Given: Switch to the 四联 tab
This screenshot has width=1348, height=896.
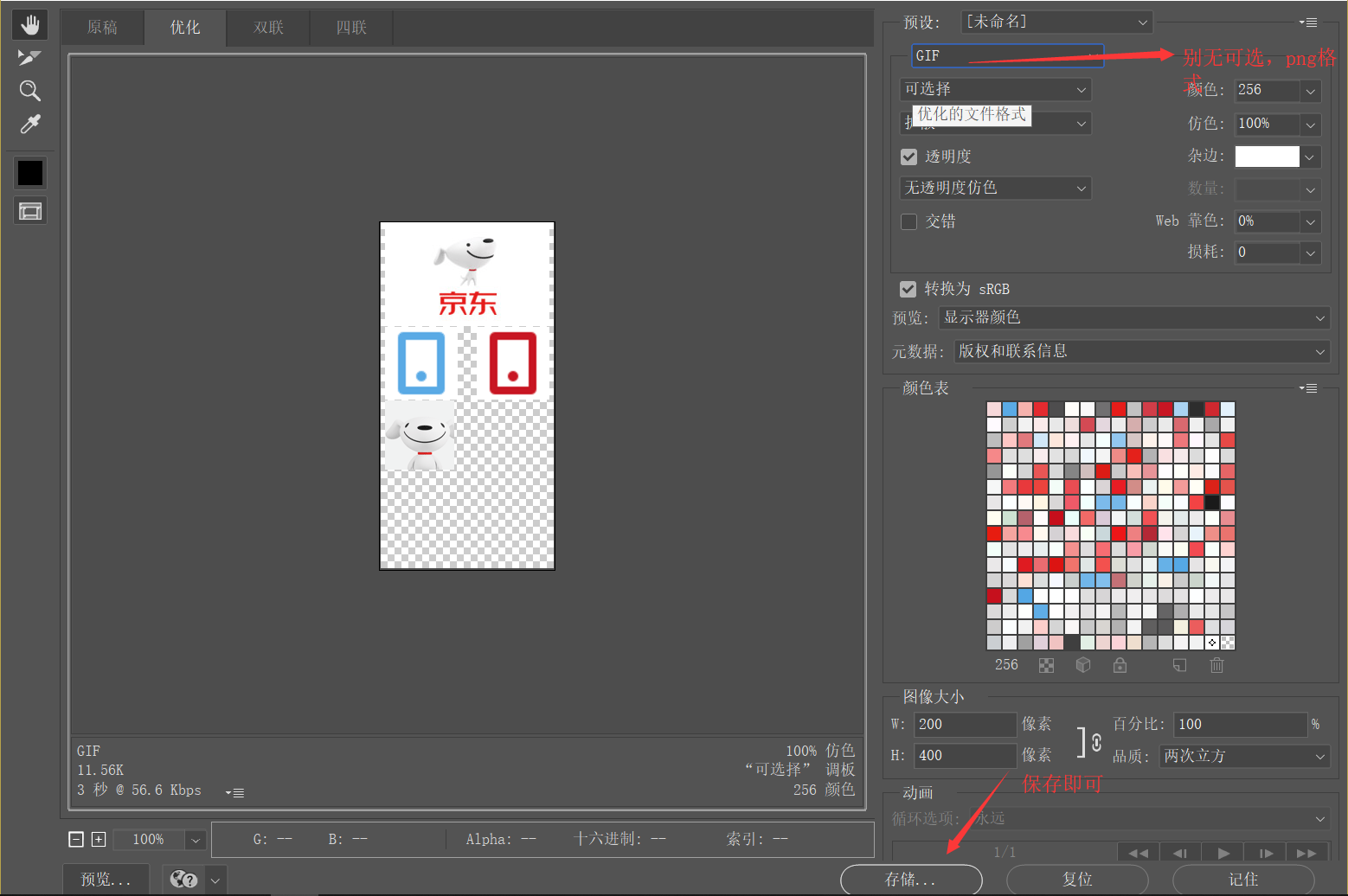Looking at the screenshot, I should point(351,28).
